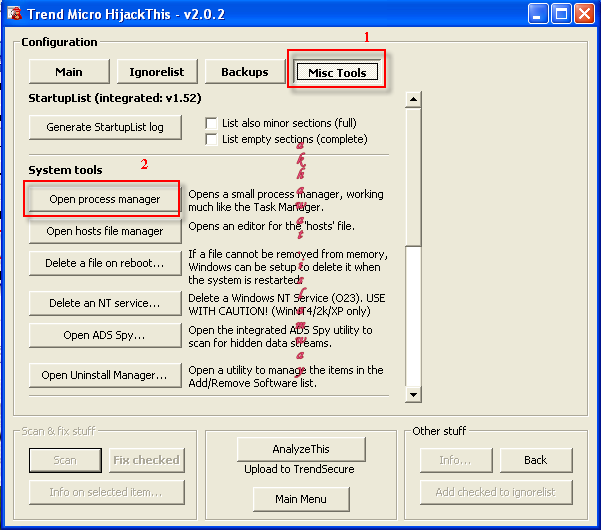Click Add checked to ignorelist button
601x530 pixels.
coord(496,492)
